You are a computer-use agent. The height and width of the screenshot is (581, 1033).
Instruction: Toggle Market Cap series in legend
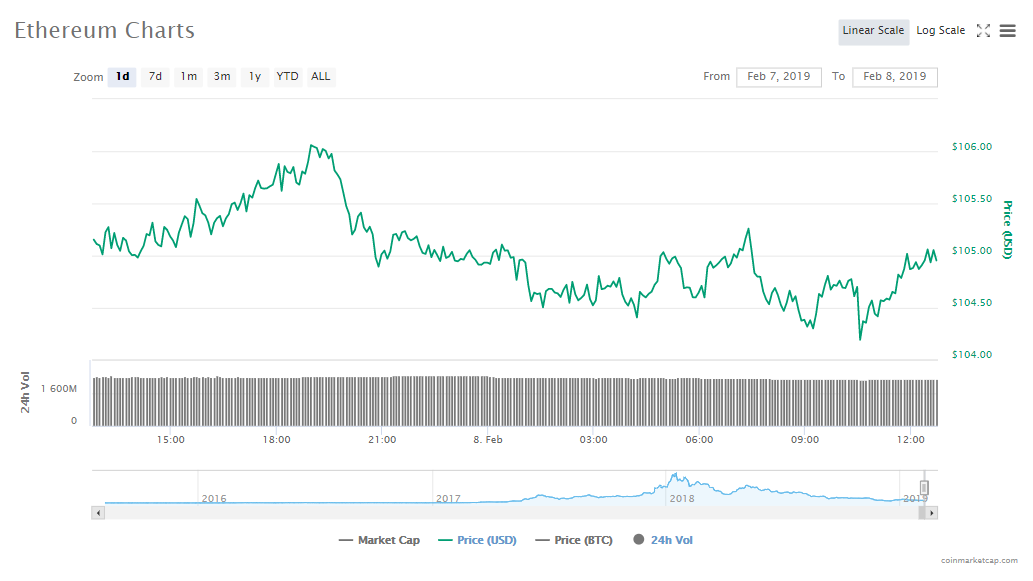coord(379,540)
